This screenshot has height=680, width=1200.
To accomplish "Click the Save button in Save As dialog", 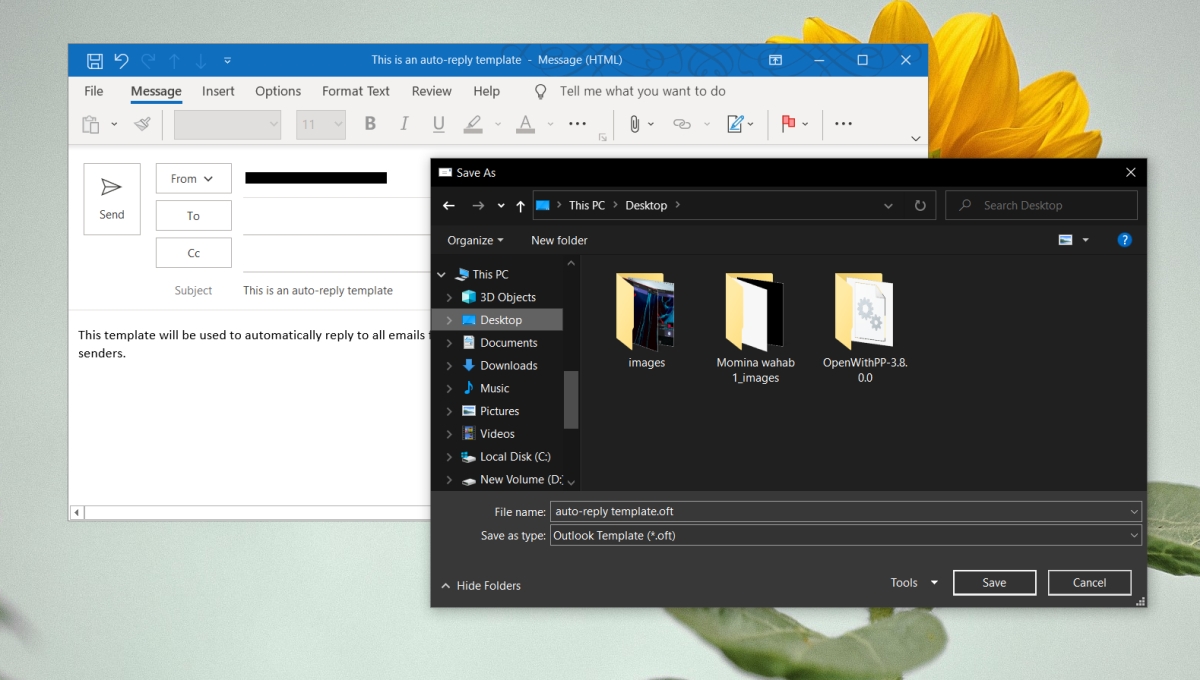I will (994, 582).
